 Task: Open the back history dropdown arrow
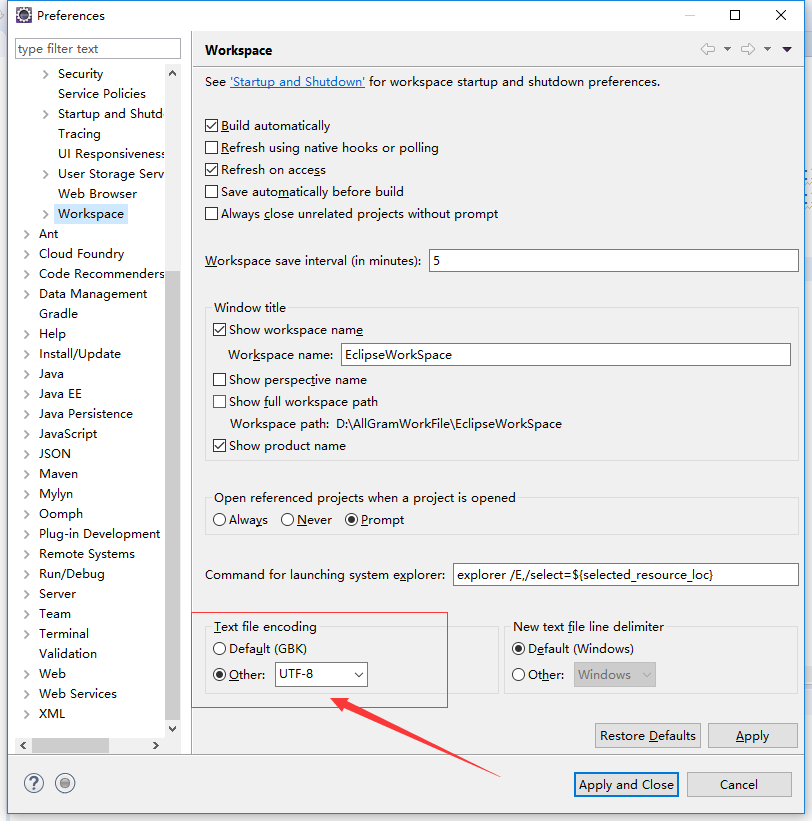point(727,49)
